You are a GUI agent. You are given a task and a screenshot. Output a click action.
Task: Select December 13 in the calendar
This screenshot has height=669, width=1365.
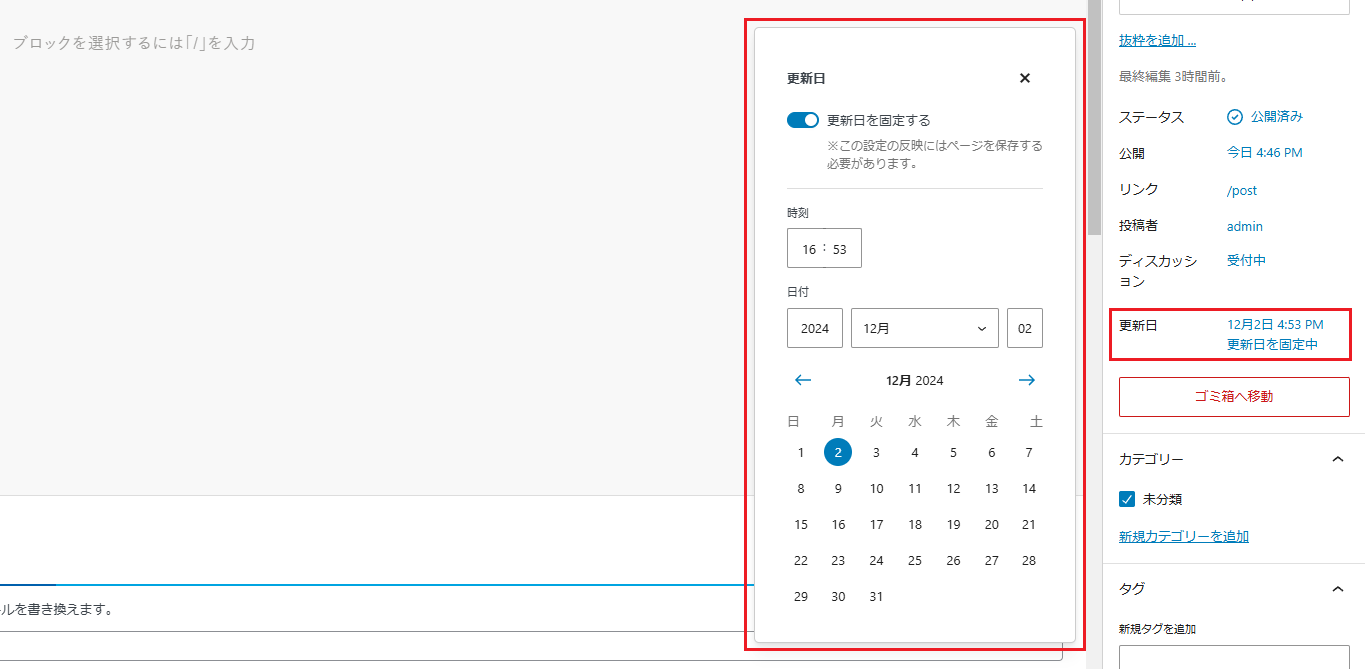point(991,489)
